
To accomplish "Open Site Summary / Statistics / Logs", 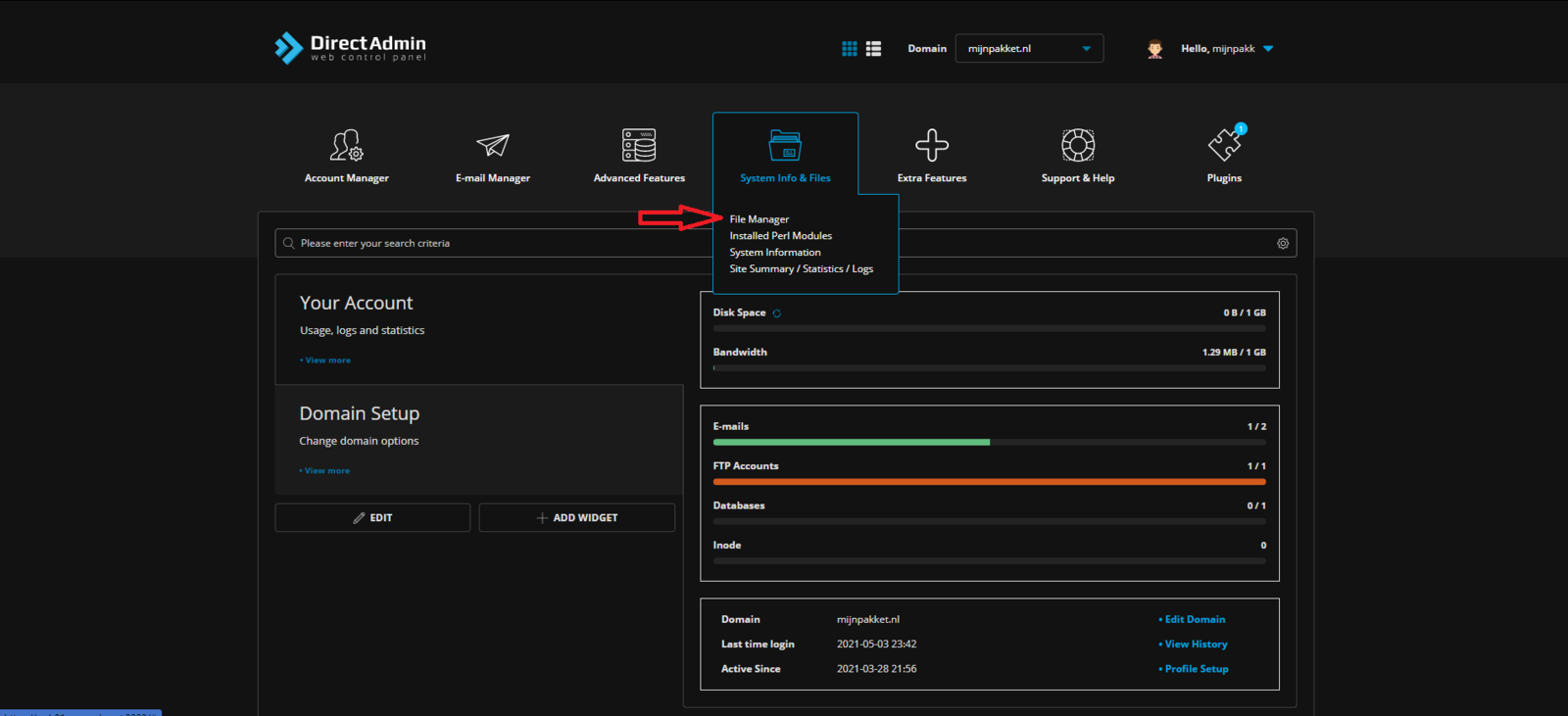I will tap(802, 269).
